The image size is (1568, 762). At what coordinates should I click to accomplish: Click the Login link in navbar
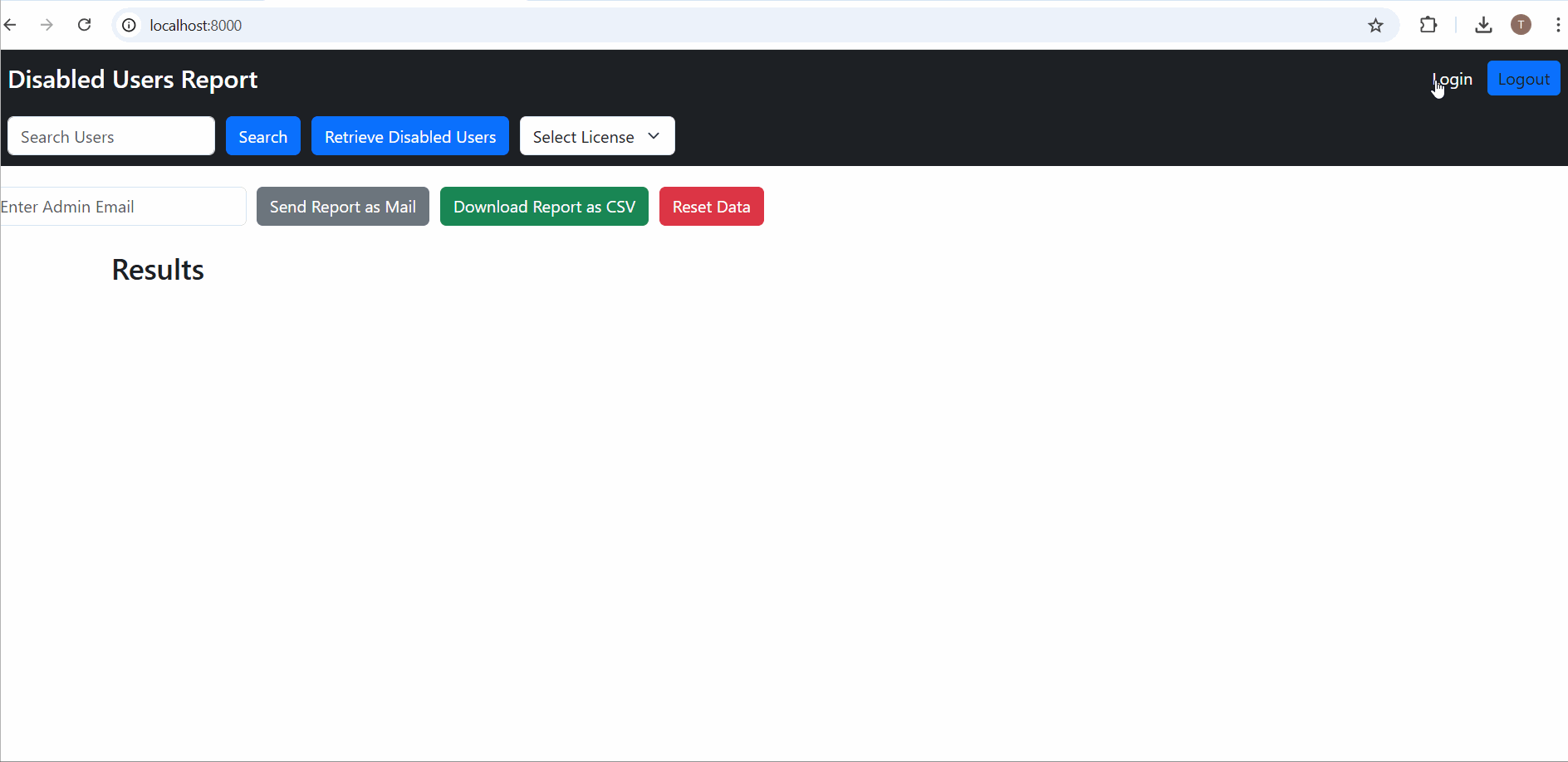point(1453,79)
